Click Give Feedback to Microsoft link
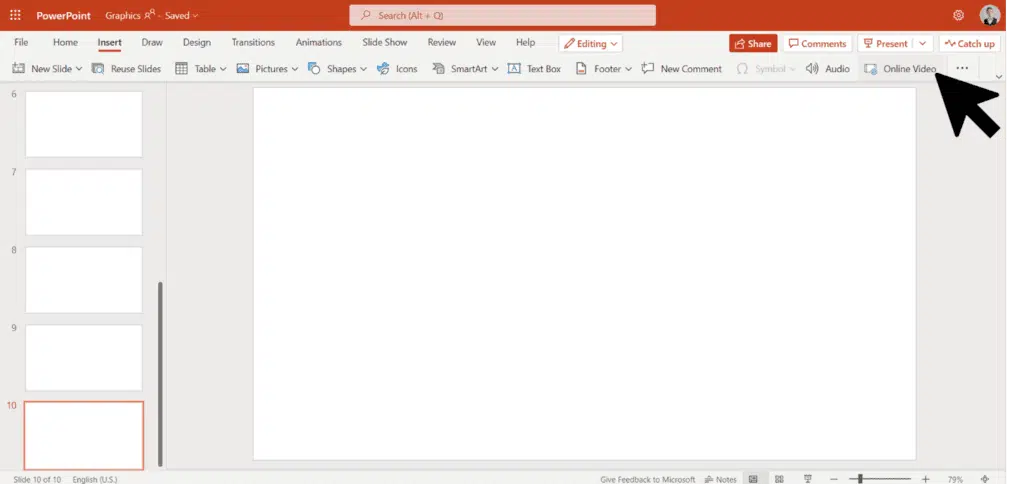The width and height of the screenshot is (1024, 484). 647,479
